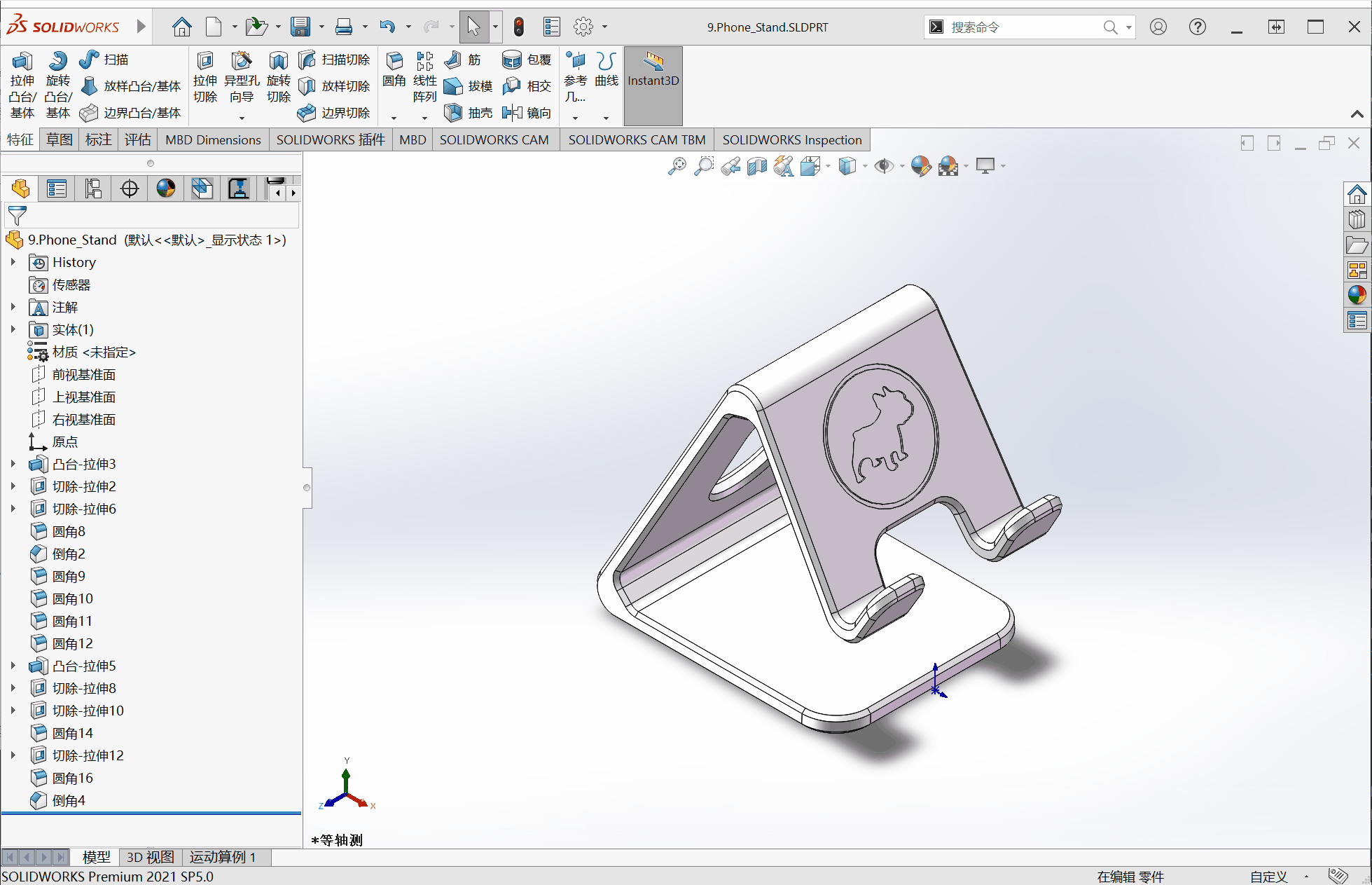This screenshot has width=1372, height=885.
Task: Toggle the rebuild traffic-light icon
Action: point(518,27)
